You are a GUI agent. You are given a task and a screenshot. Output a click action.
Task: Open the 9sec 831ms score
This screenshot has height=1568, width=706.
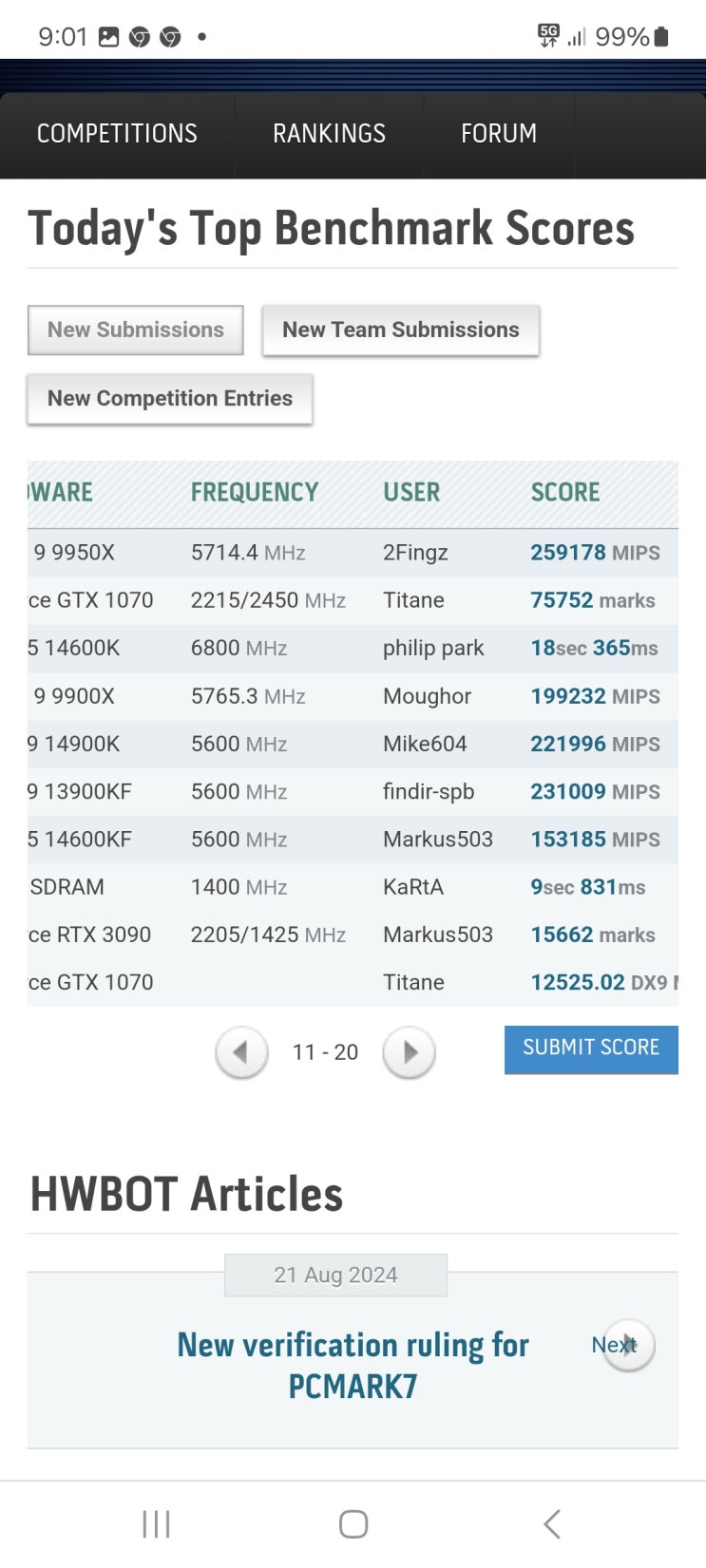click(588, 887)
